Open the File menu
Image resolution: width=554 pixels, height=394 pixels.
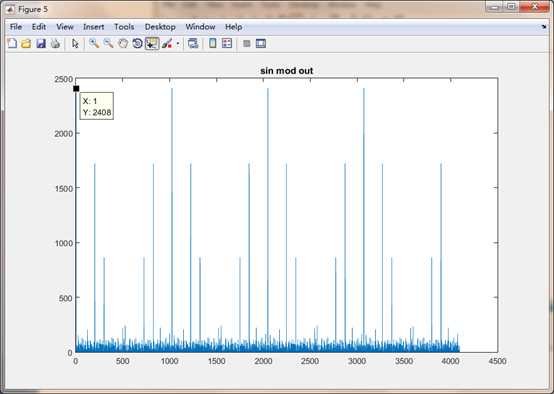[x=16, y=27]
